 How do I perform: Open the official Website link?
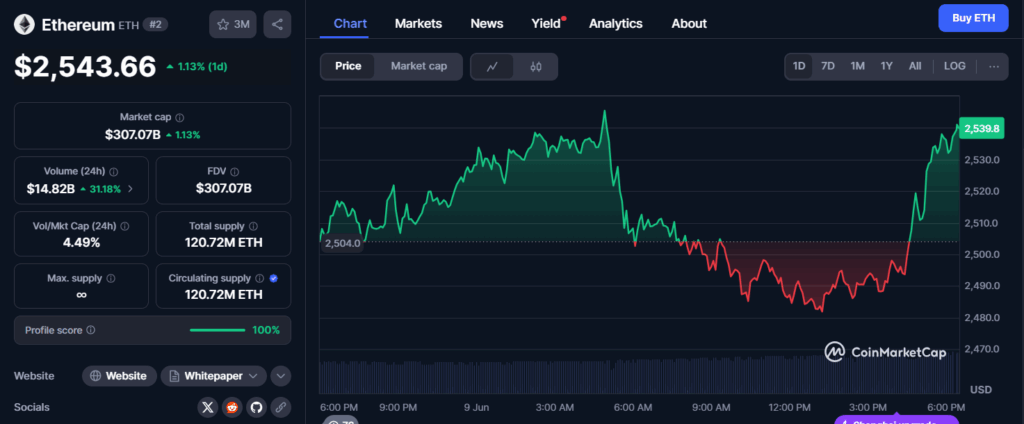point(119,376)
